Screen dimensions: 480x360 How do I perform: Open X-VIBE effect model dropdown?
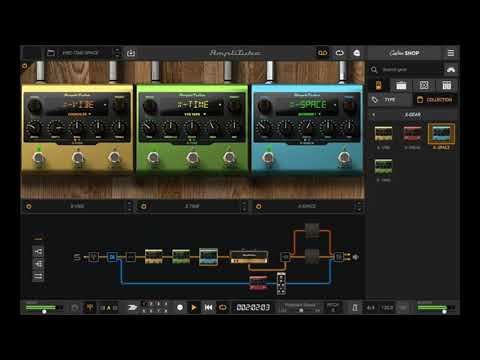click(79, 114)
